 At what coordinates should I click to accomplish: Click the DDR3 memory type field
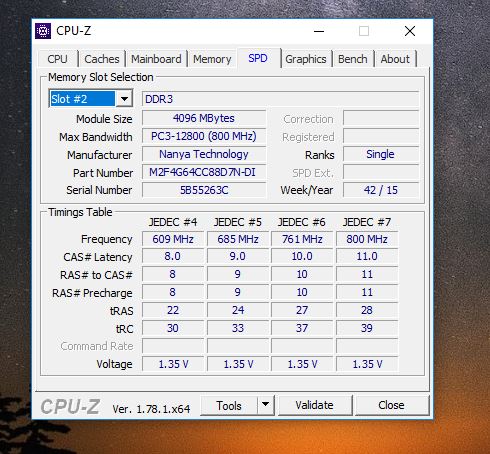pyautogui.click(x=280, y=99)
